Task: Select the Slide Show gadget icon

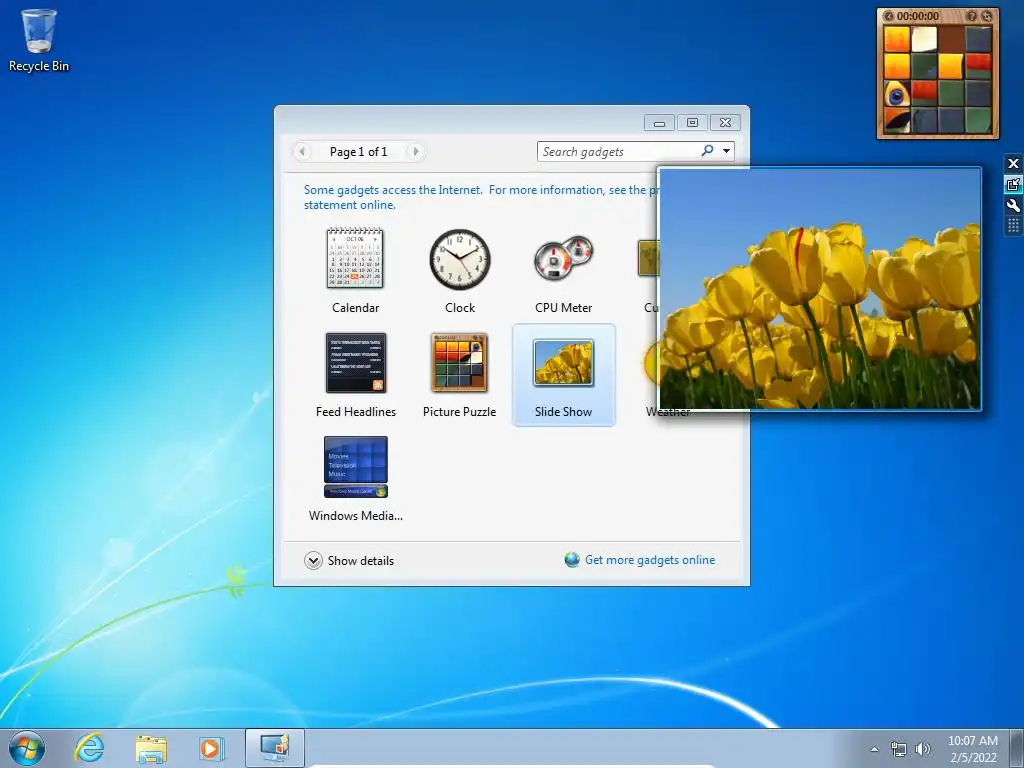Action: 563,362
